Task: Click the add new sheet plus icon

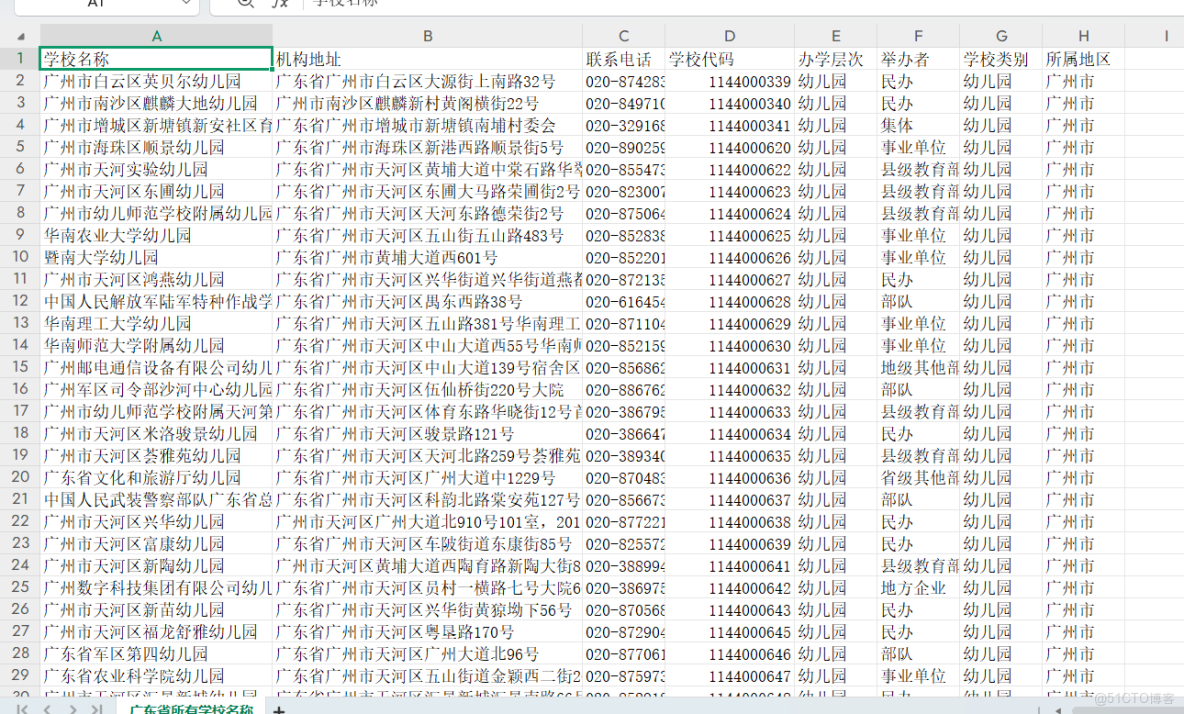Action: coord(279,708)
